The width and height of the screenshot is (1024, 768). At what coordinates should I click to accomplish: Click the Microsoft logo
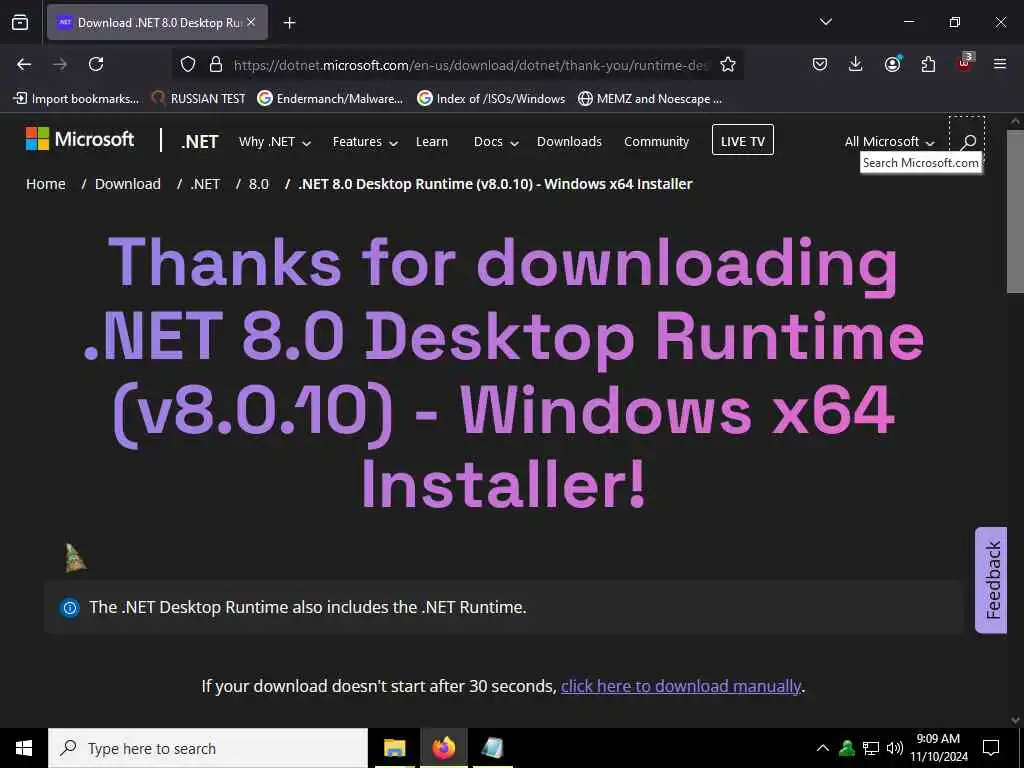coord(80,139)
